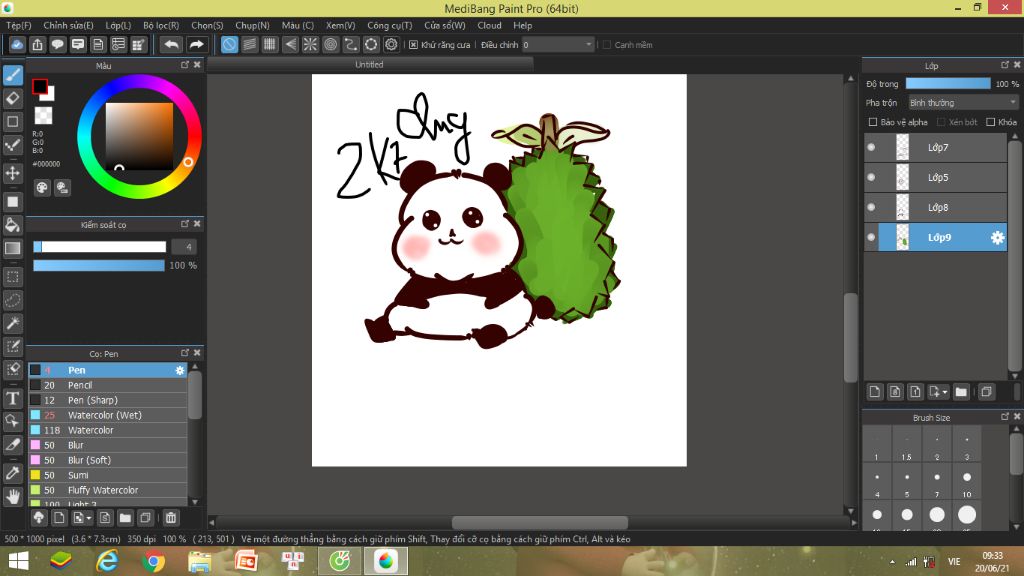Open the Công cụ(T) menu
Screen dimensions: 1024x576
[x=390, y=25]
